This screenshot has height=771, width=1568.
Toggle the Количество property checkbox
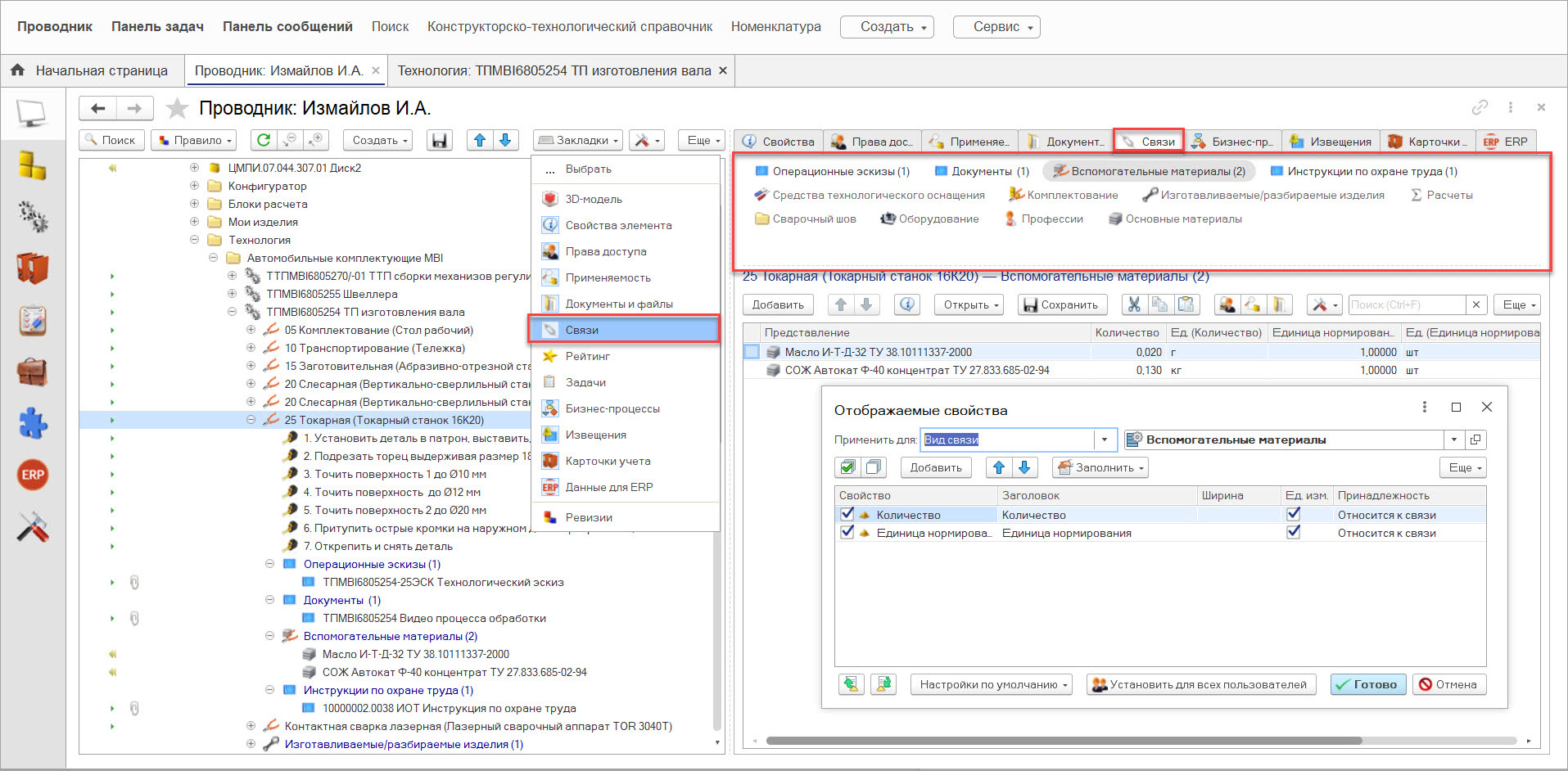847,514
